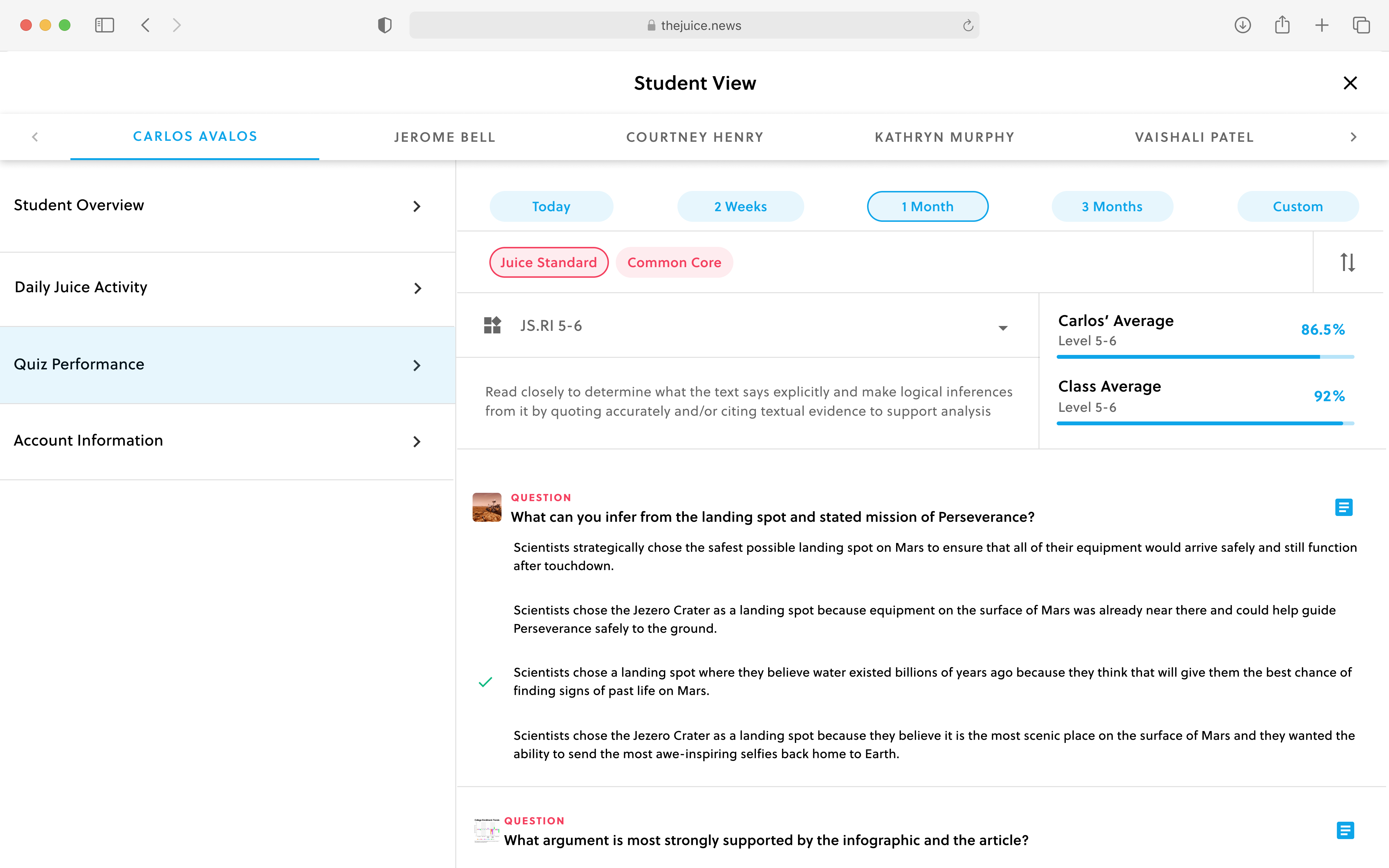Switch to Jerome Bell tab

445,137
